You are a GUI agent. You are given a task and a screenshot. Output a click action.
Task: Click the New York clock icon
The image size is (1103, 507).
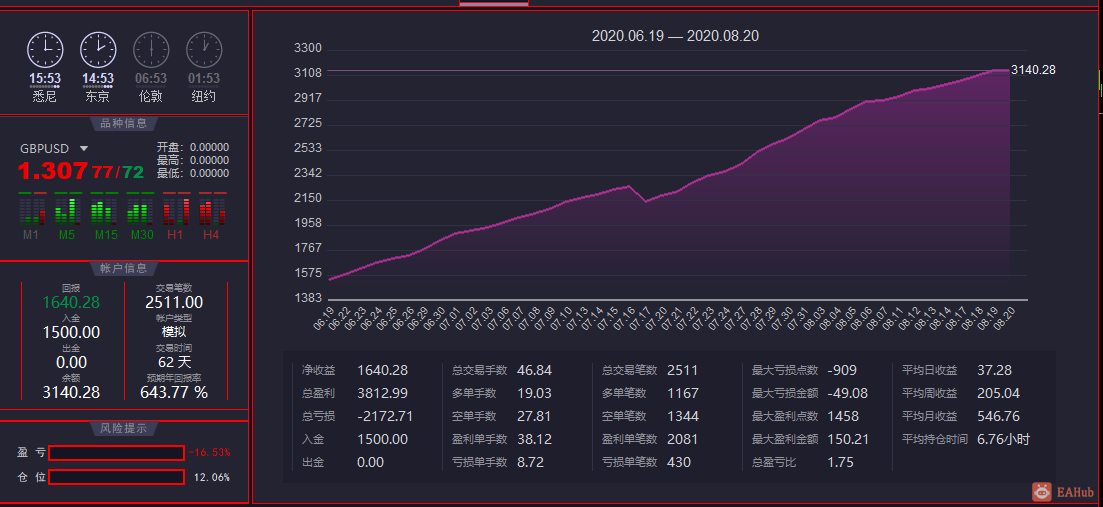click(x=204, y=50)
